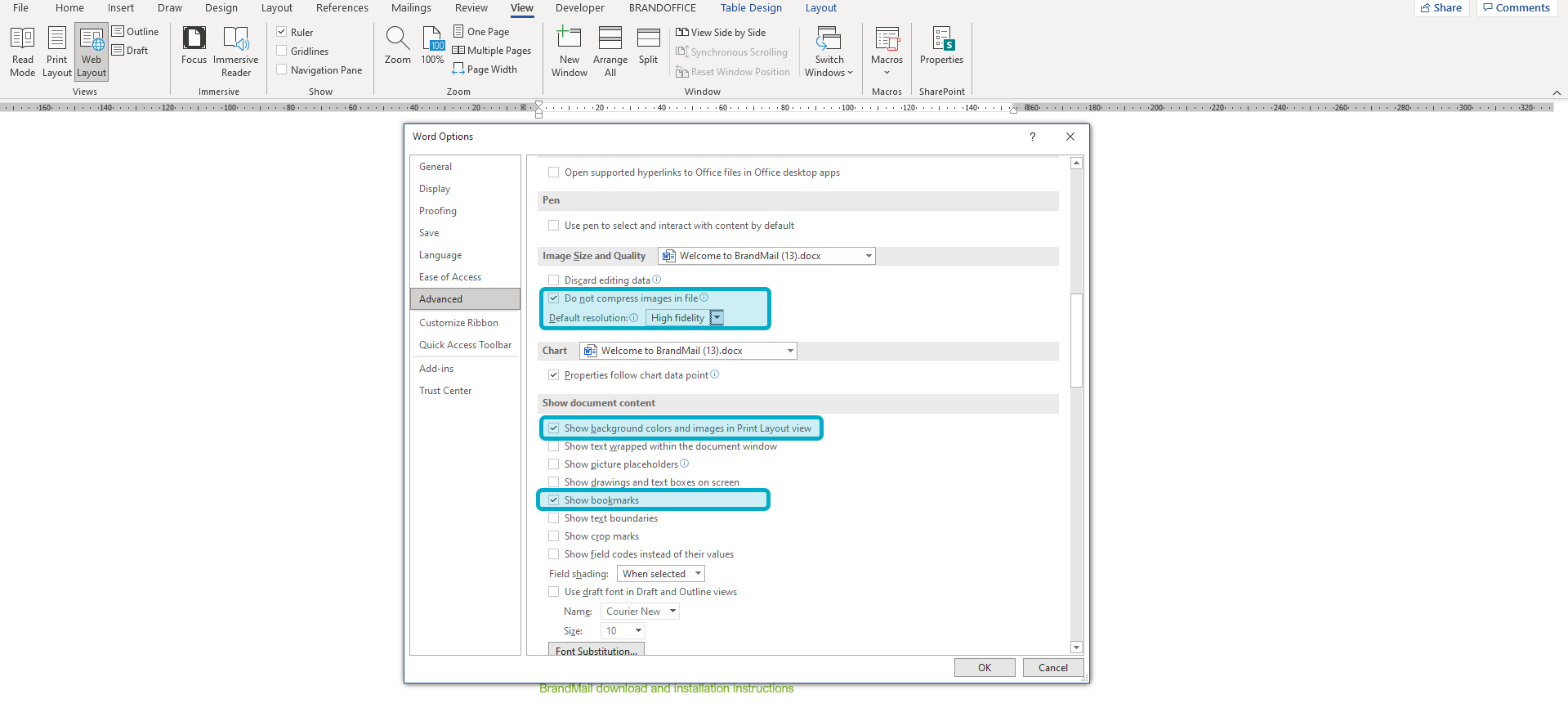Enable Navigation Pane checkbox

click(x=282, y=69)
